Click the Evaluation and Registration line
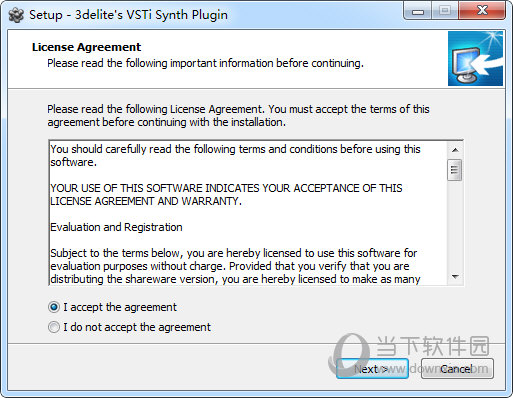 point(116,227)
